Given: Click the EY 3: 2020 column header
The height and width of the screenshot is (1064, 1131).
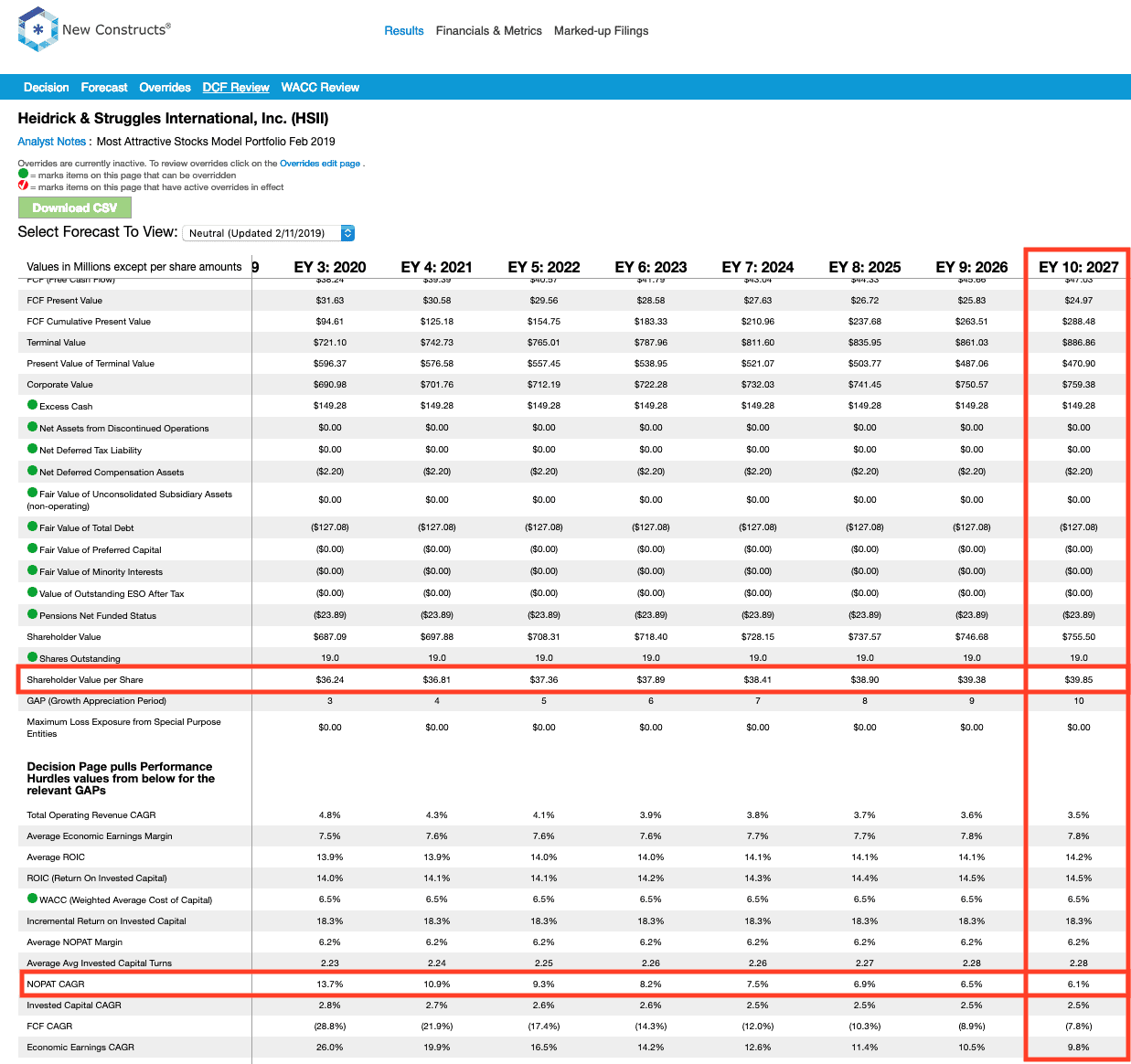Looking at the screenshot, I should [x=330, y=267].
